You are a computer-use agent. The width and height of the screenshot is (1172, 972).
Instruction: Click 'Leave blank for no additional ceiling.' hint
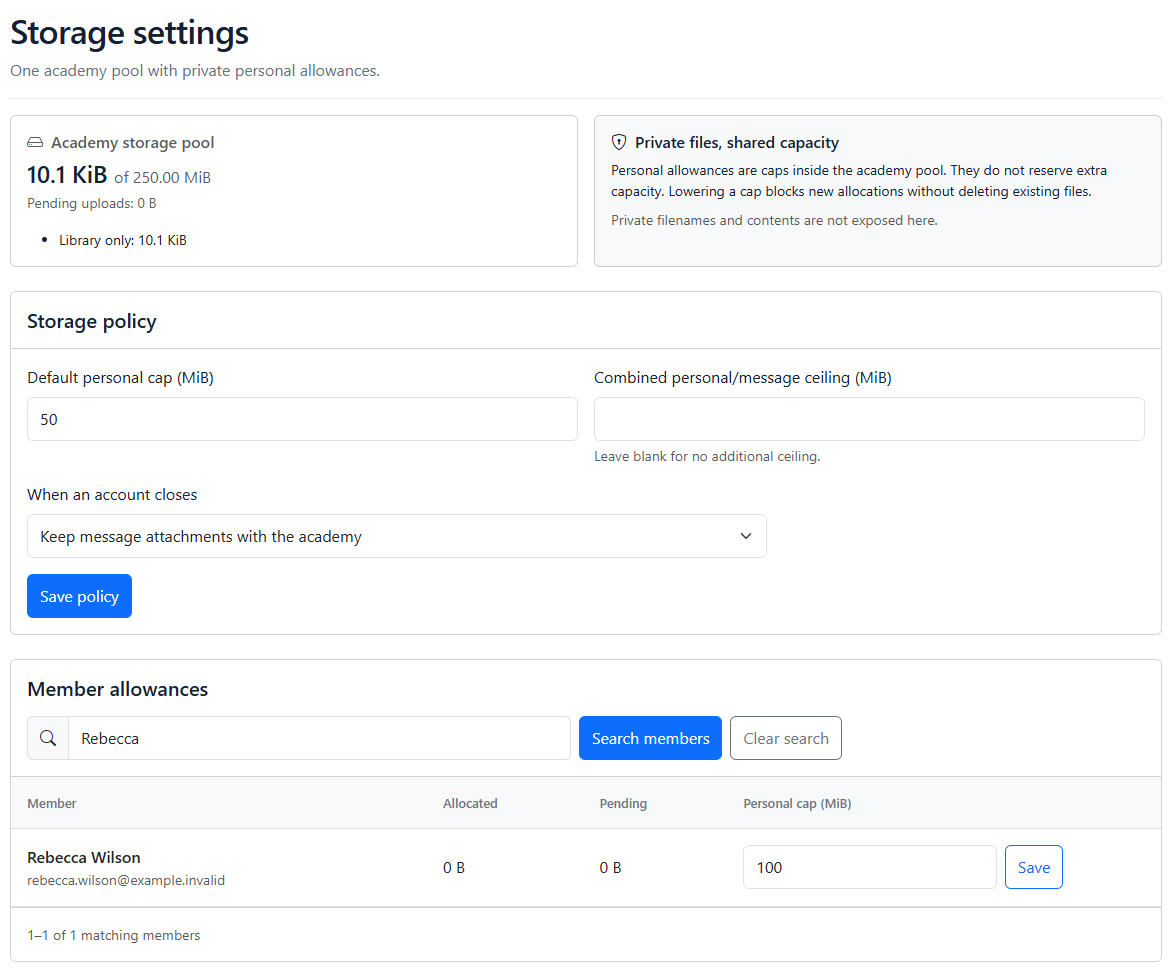[707, 457]
